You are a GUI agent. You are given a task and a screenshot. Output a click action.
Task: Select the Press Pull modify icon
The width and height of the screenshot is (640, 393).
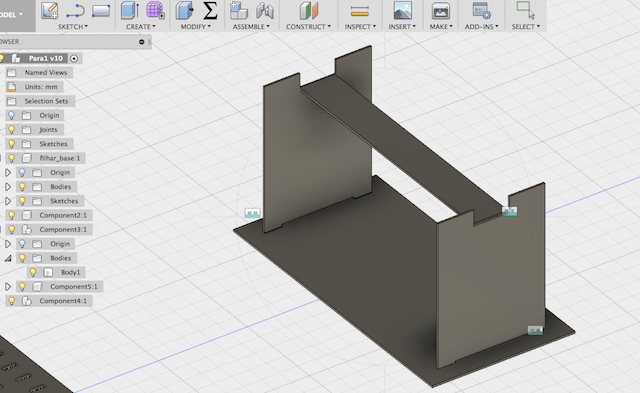[x=184, y=10]
